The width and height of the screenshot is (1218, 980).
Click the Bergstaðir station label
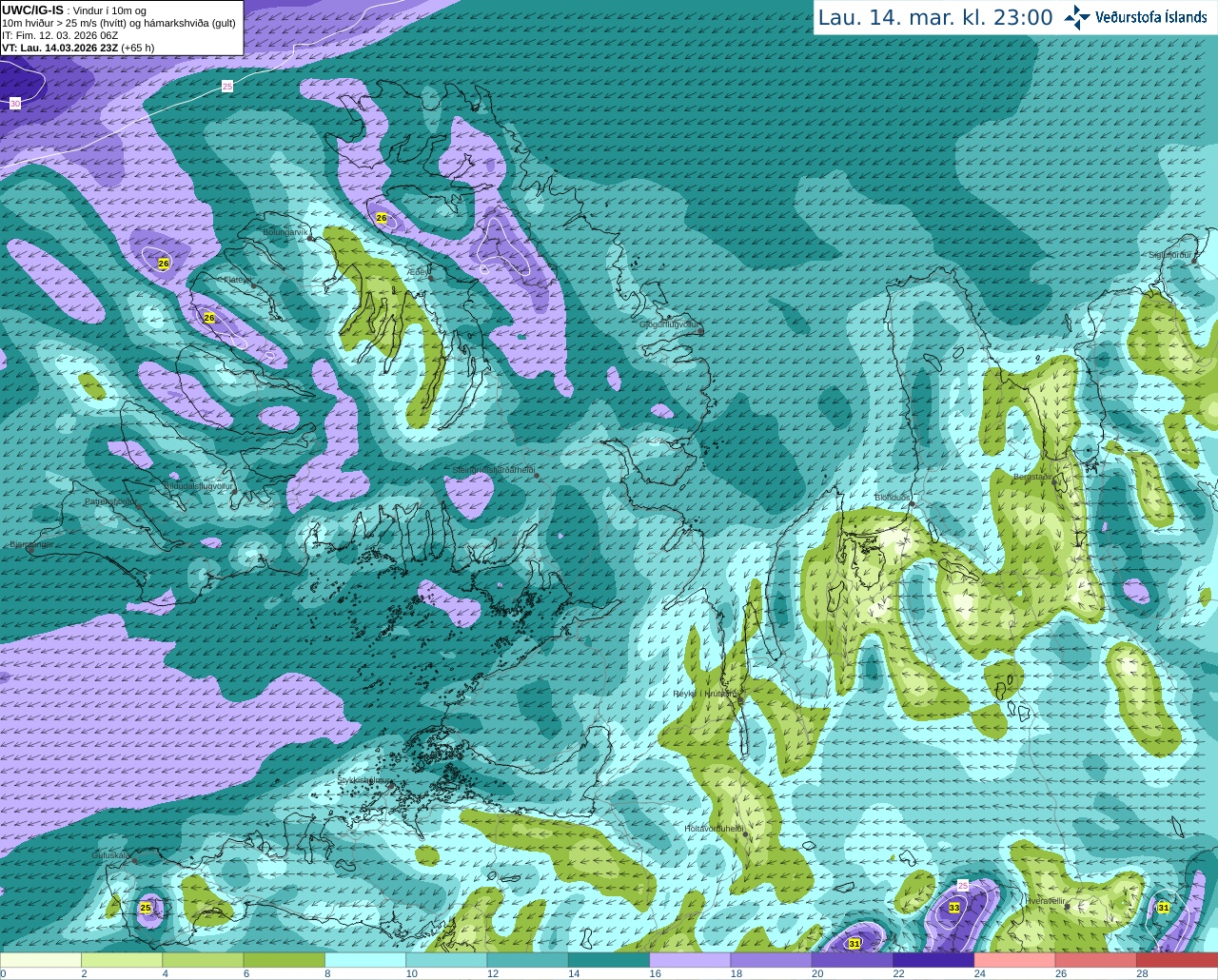1032,476
